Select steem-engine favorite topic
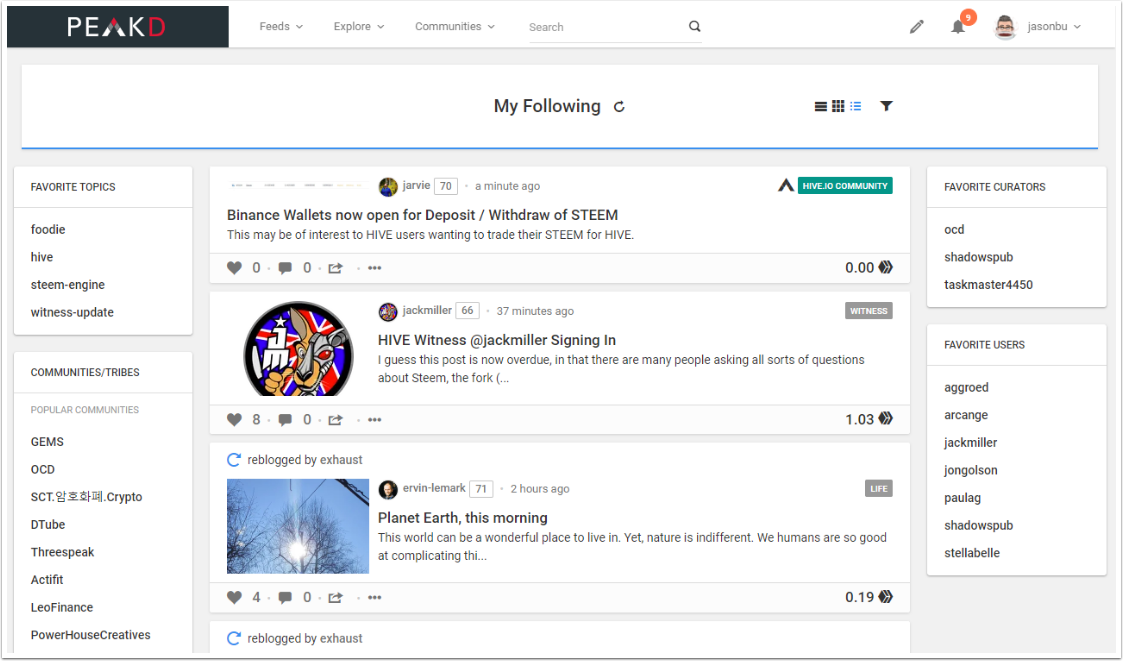The image size is (1123, 661). click(67, 285)
